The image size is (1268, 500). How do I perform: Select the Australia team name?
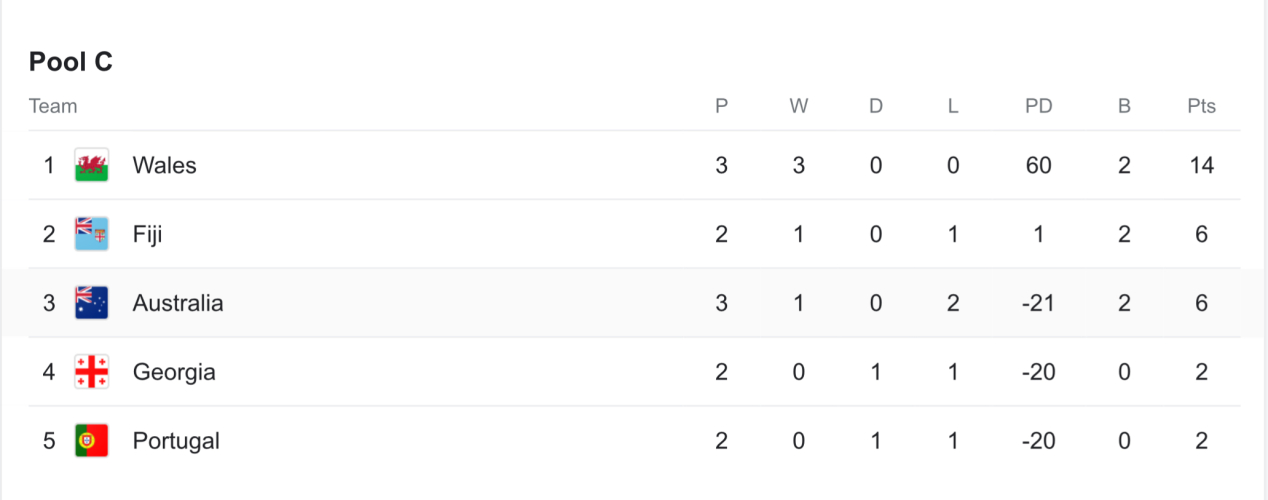pos(178,303)
